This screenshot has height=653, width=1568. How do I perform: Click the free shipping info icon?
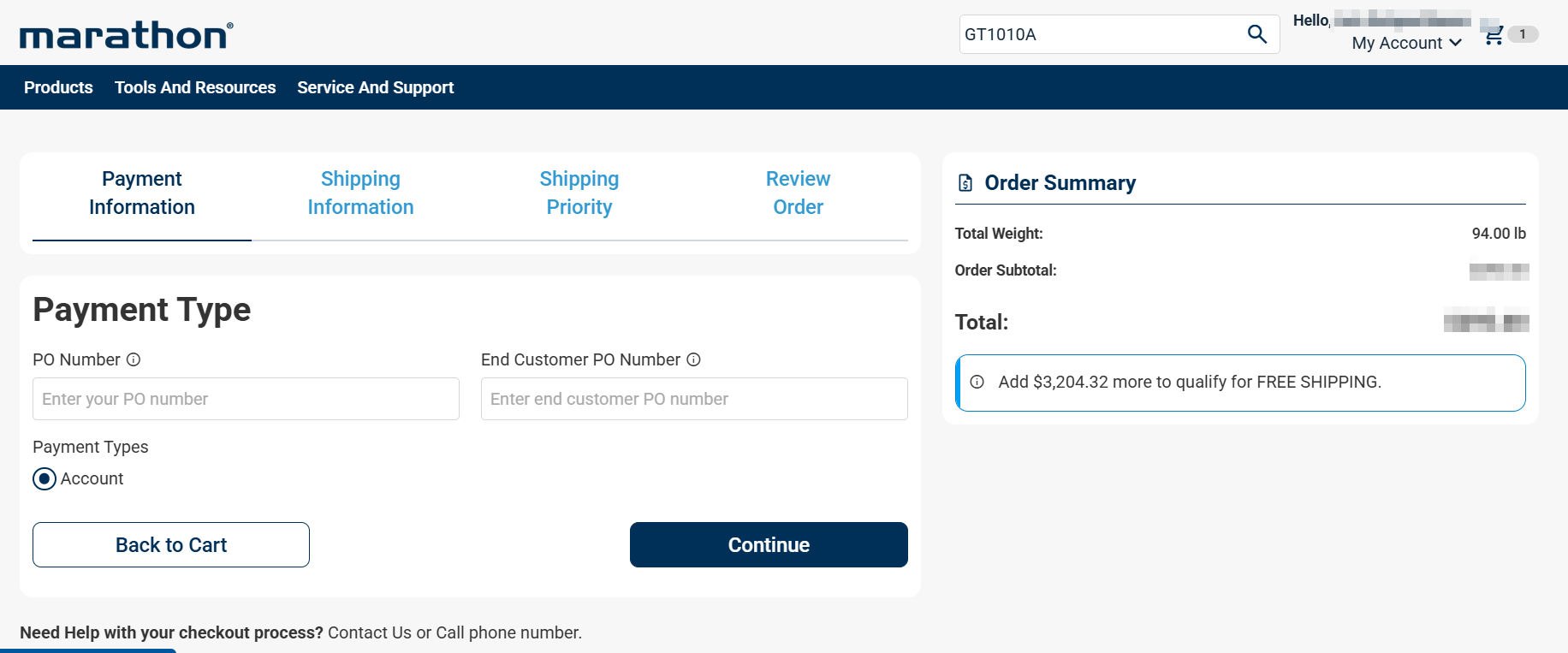click(977, 382)
